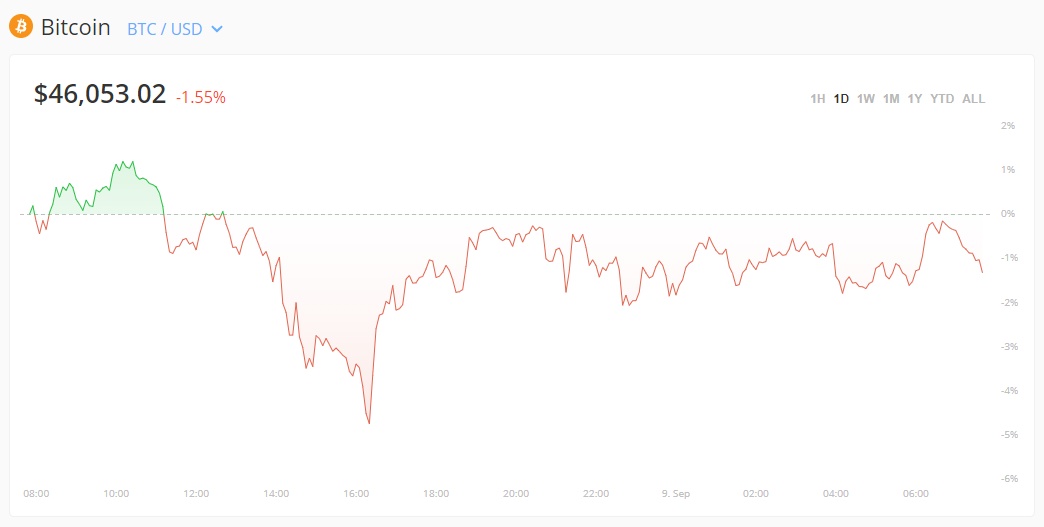Screen dimensions: 1044x527
Task: Show the 1Y price history
Action: pos(915,98)
